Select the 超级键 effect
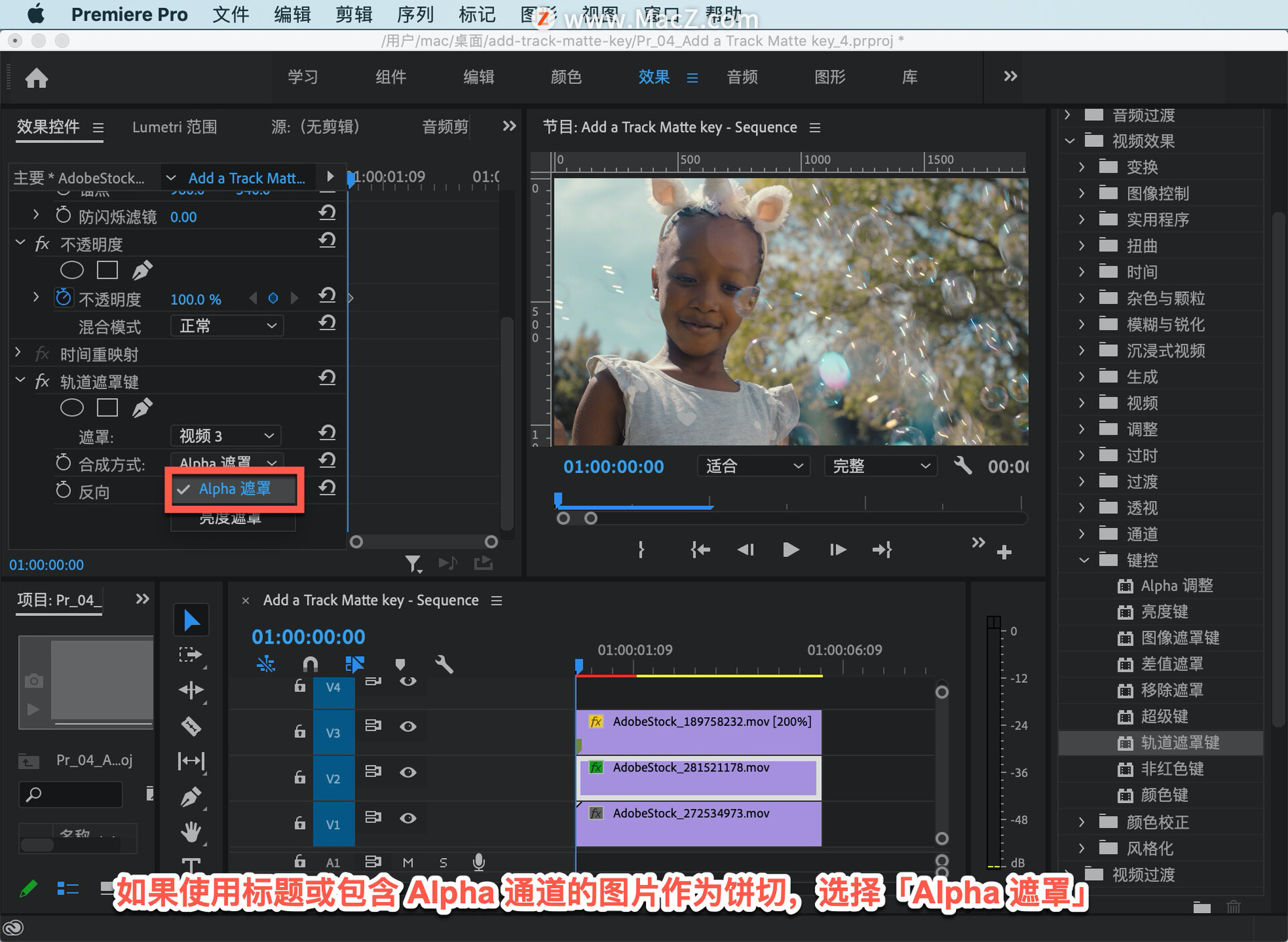This screenshot has width=1288, height=942. point(1165,717)
